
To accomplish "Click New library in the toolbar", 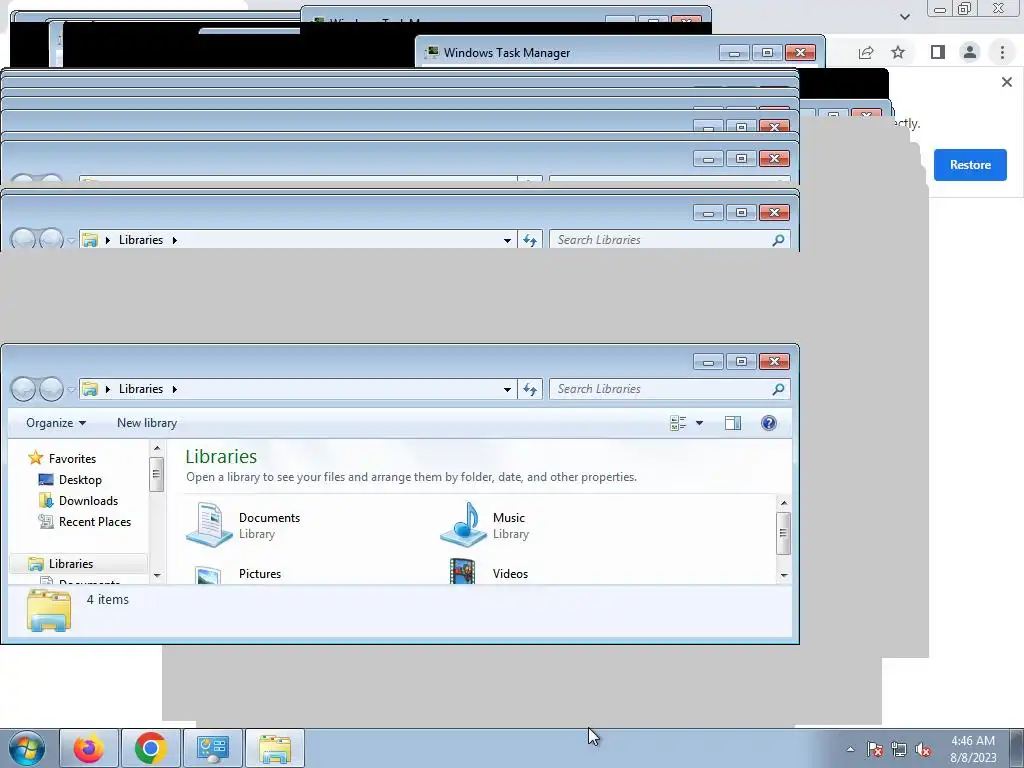I will click(x=147, y=423).
